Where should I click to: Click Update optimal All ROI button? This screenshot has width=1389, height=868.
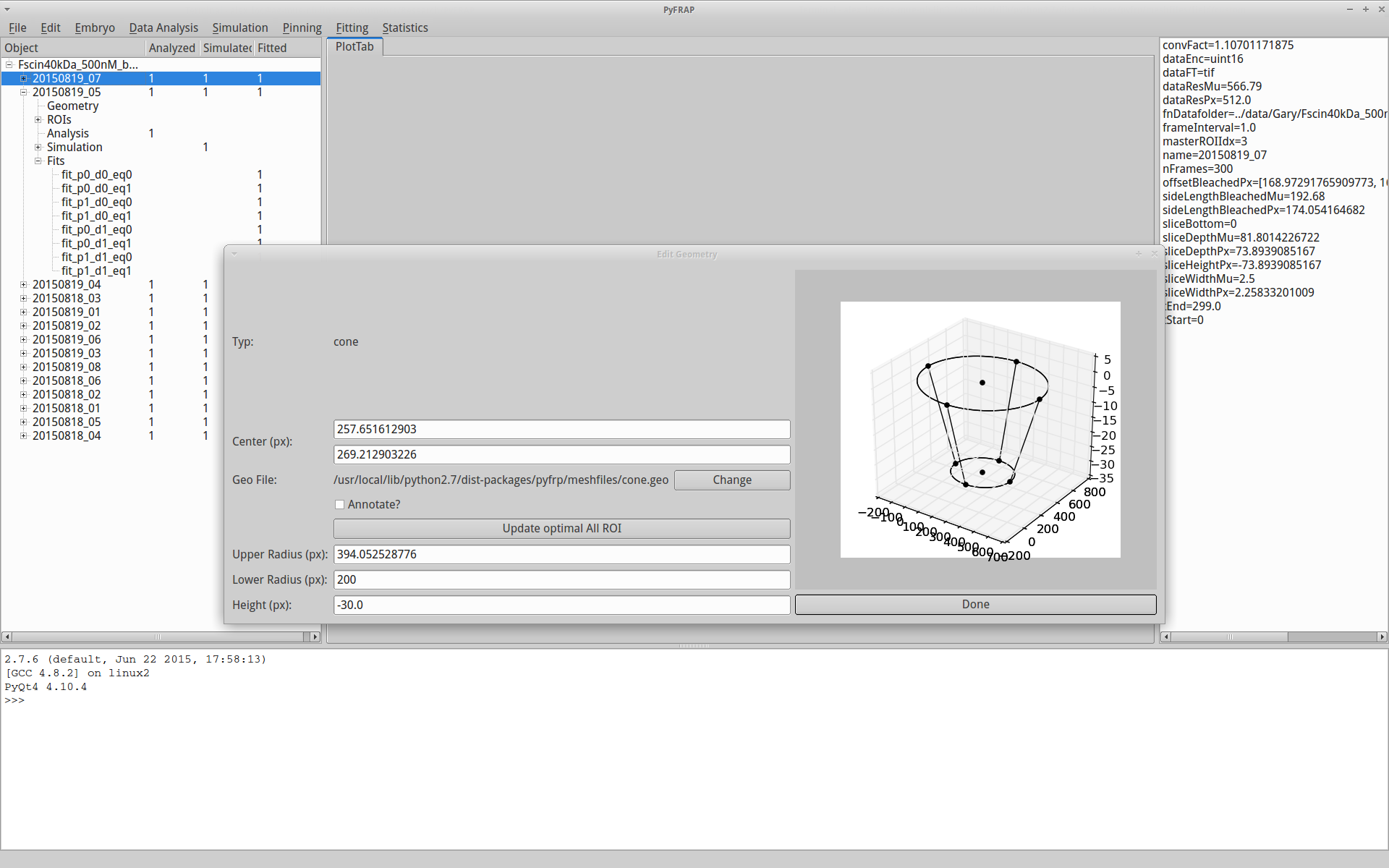coord(561,529)
